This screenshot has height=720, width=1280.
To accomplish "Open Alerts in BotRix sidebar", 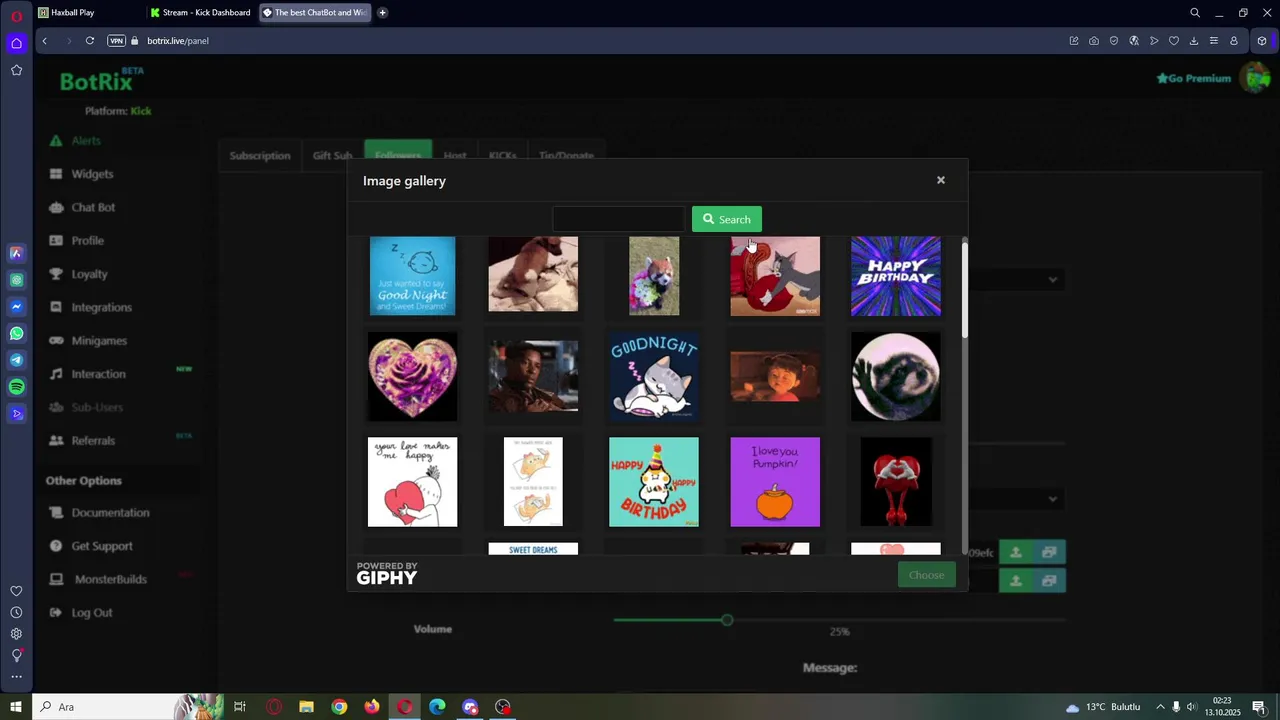I will pyautogui.click(x=86, y=141).
